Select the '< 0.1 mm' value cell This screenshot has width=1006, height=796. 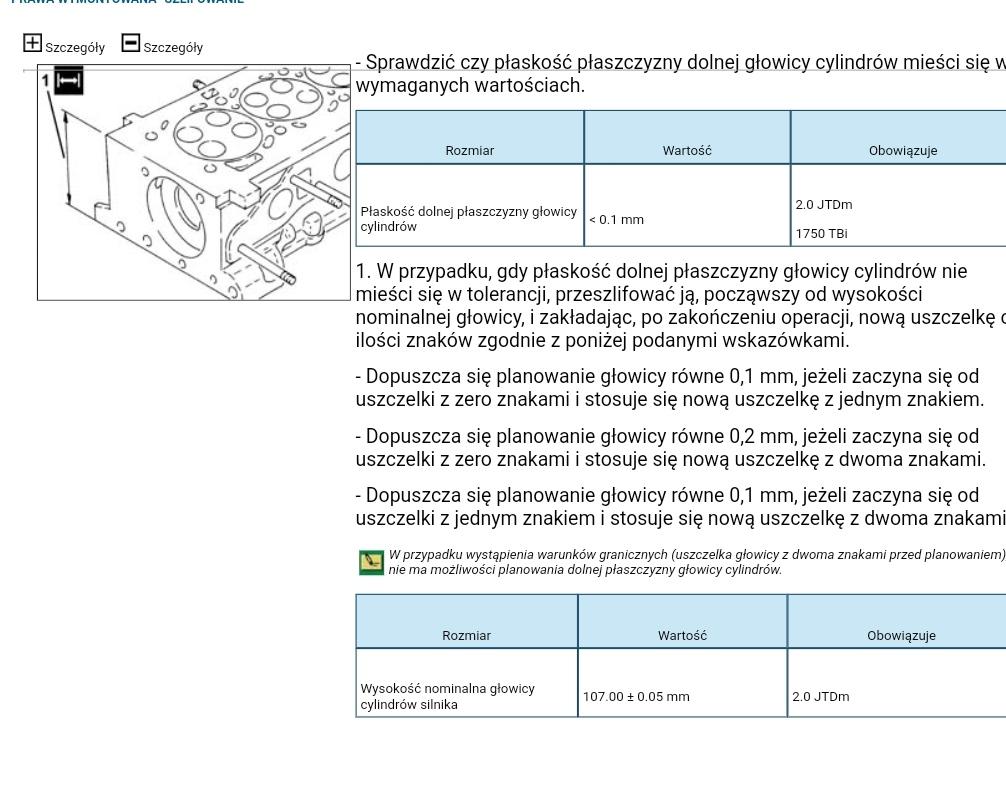[x=687, y=205]
